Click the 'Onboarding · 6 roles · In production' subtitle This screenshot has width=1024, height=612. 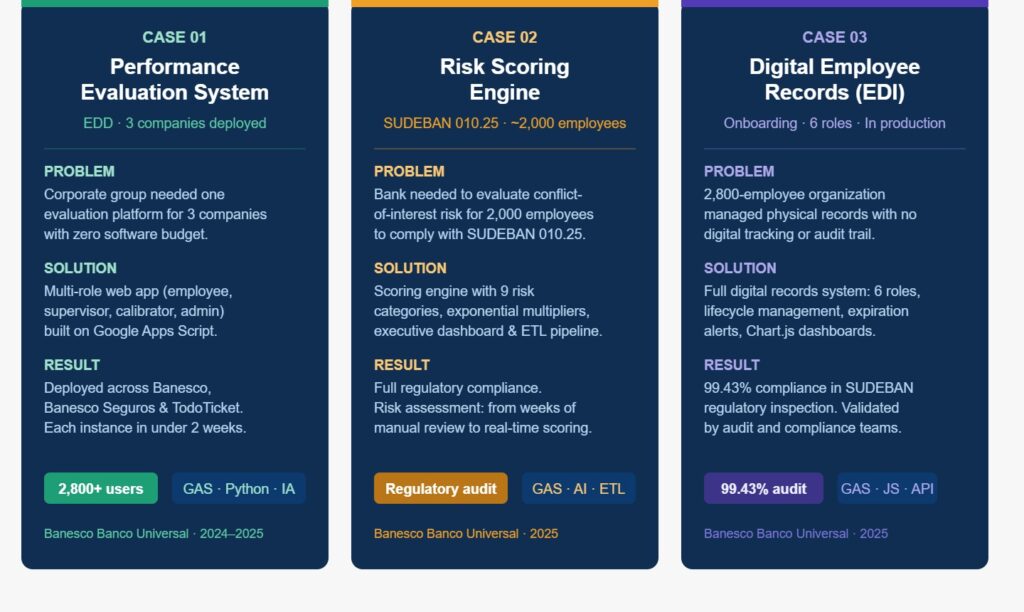click(835, 123)
